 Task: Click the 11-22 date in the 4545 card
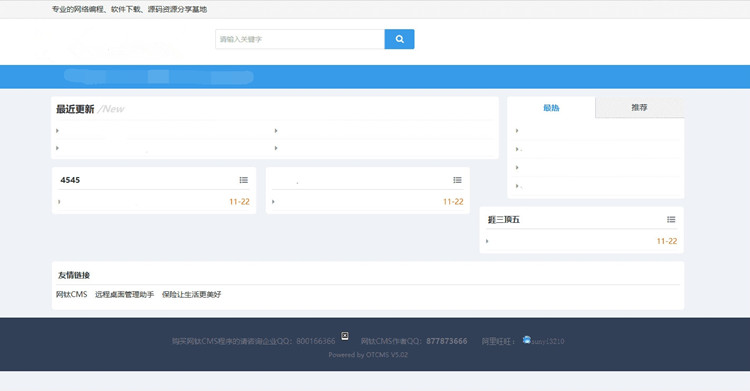pyautogui.click(x=239, y=201)
